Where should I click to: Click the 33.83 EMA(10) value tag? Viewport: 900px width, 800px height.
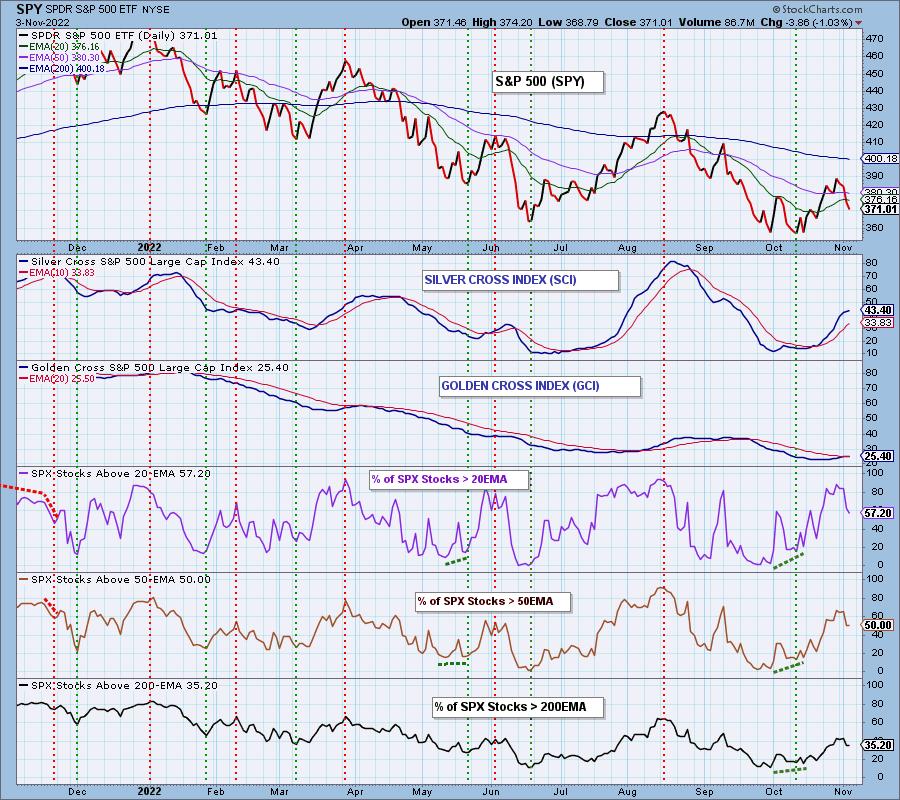pyautogui.click(x=878, y=323)
